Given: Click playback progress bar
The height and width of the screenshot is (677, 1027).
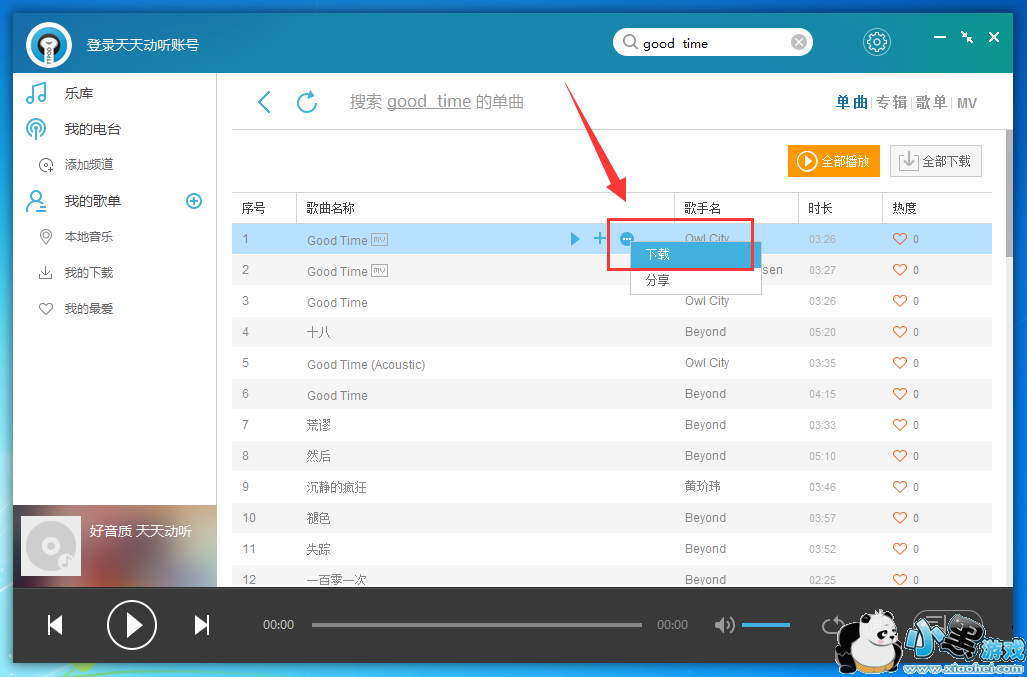Looking at the screenshot, I should click(477, 625).
